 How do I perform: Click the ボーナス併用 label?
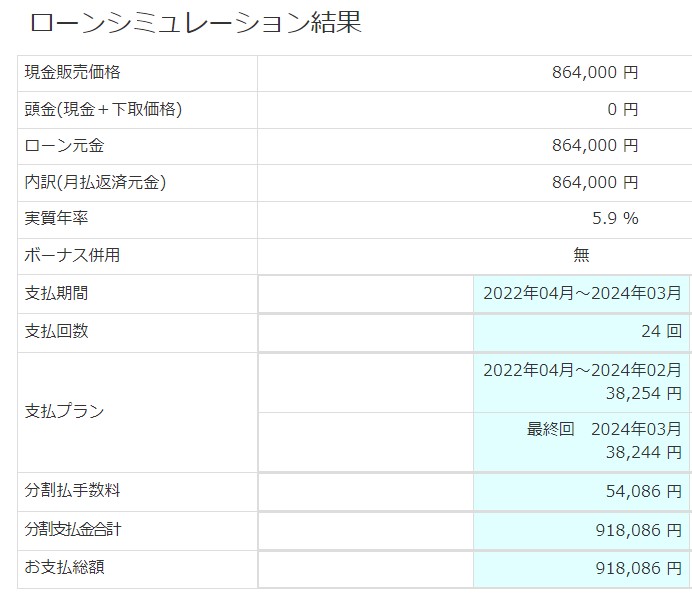pos(72,255)
